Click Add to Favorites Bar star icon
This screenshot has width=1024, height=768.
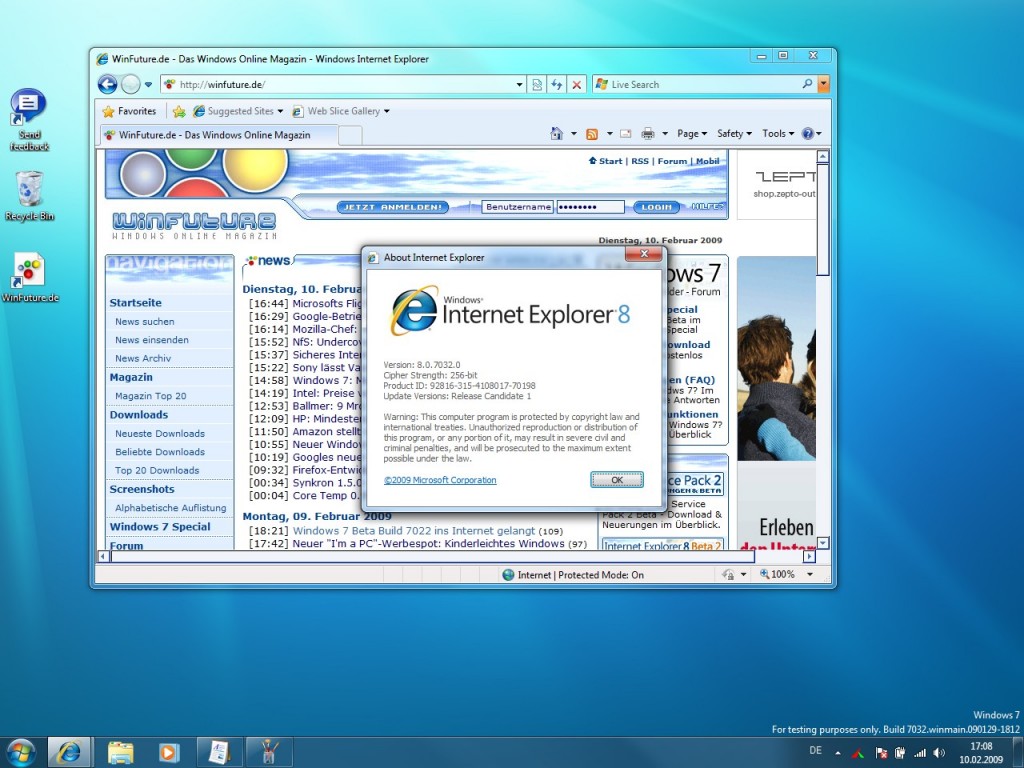[178, 111]
